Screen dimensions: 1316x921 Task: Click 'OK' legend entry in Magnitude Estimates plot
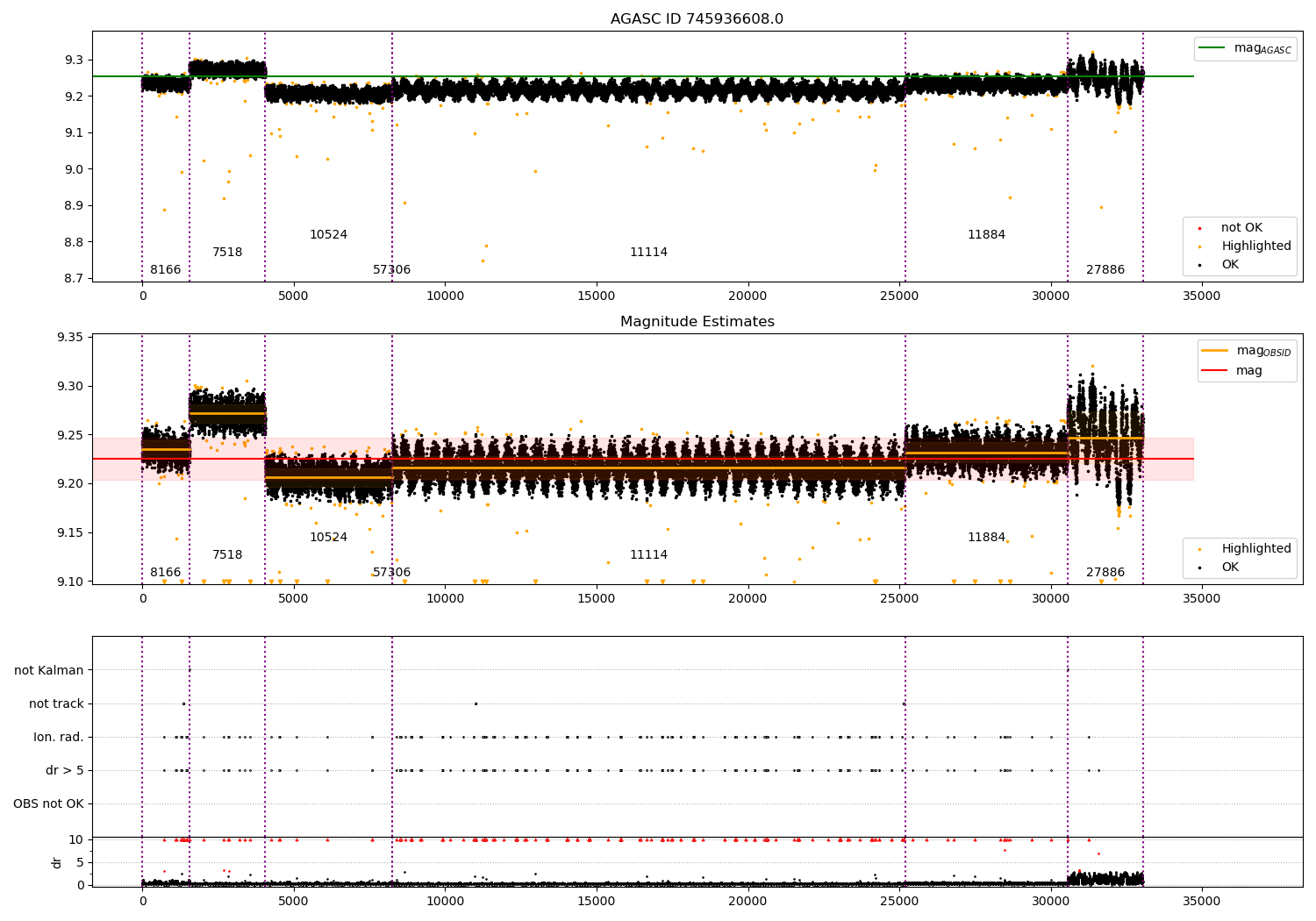point(1230,568)
